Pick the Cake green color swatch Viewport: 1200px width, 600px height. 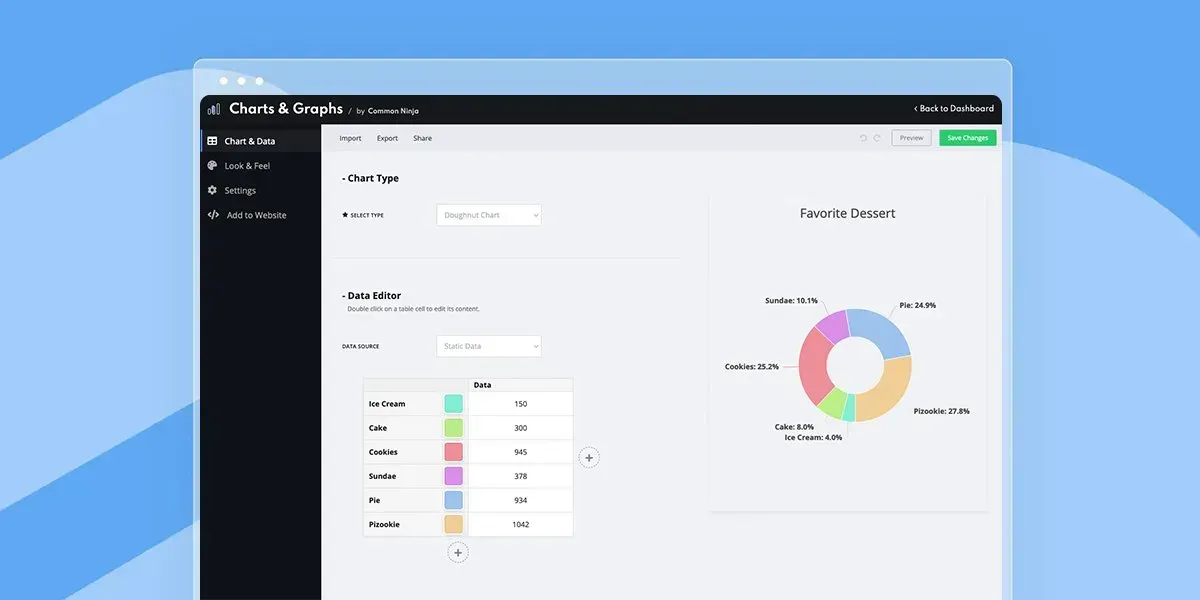(453, 428)
